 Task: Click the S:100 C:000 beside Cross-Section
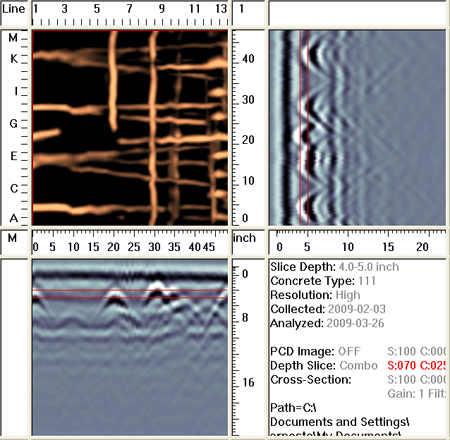point(417,379)
